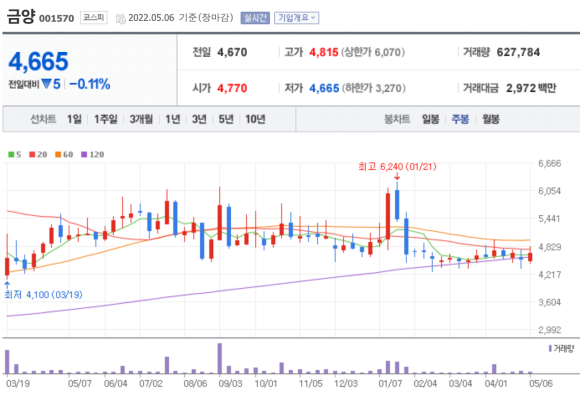Switch to 주봉 weekly candle chart
Viewport: 580px width, 396px height.
[x=460, y=119]
